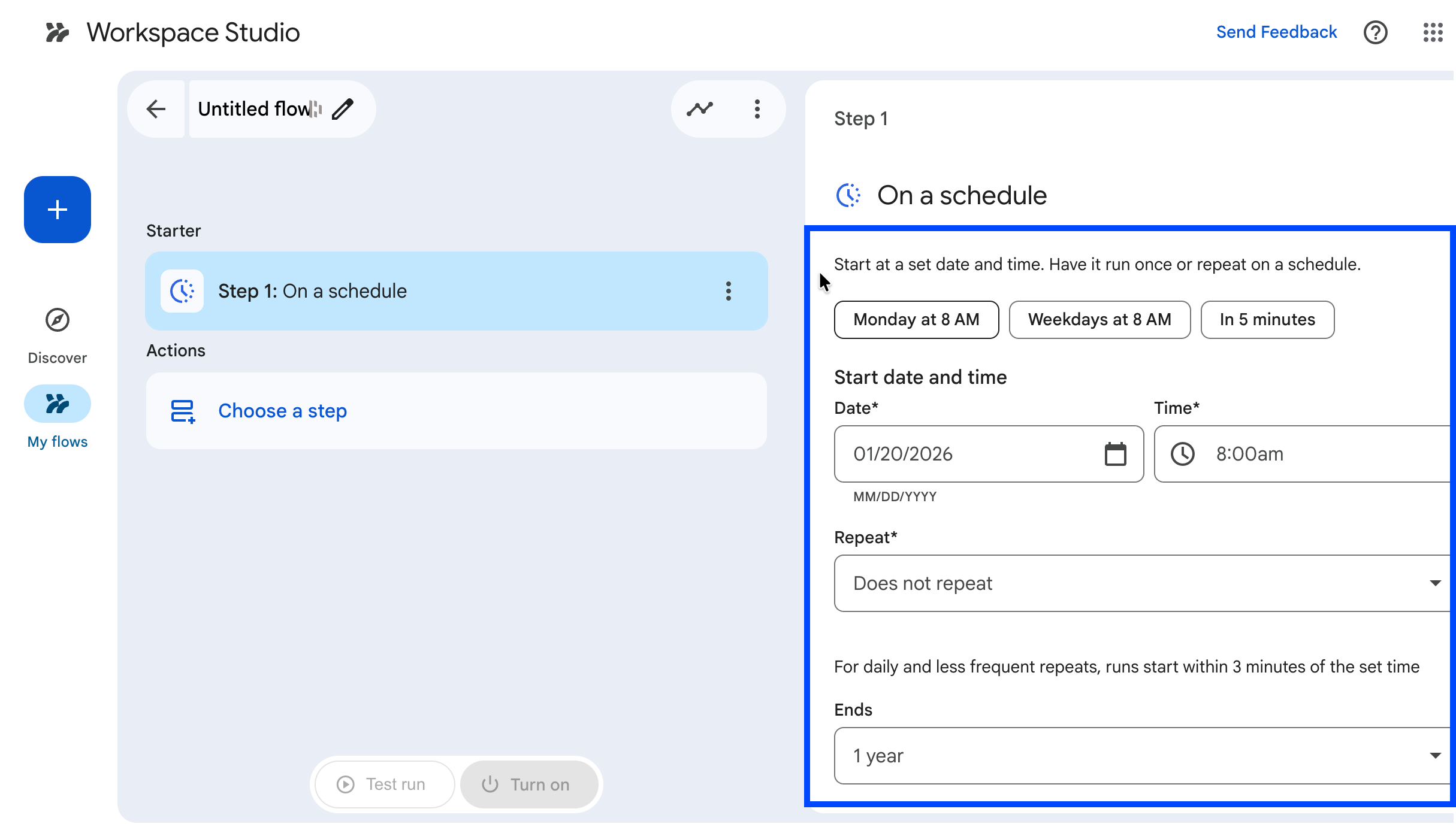Select the In 5 minutes preset
Screen dimensions: 1456x830
1267,320
